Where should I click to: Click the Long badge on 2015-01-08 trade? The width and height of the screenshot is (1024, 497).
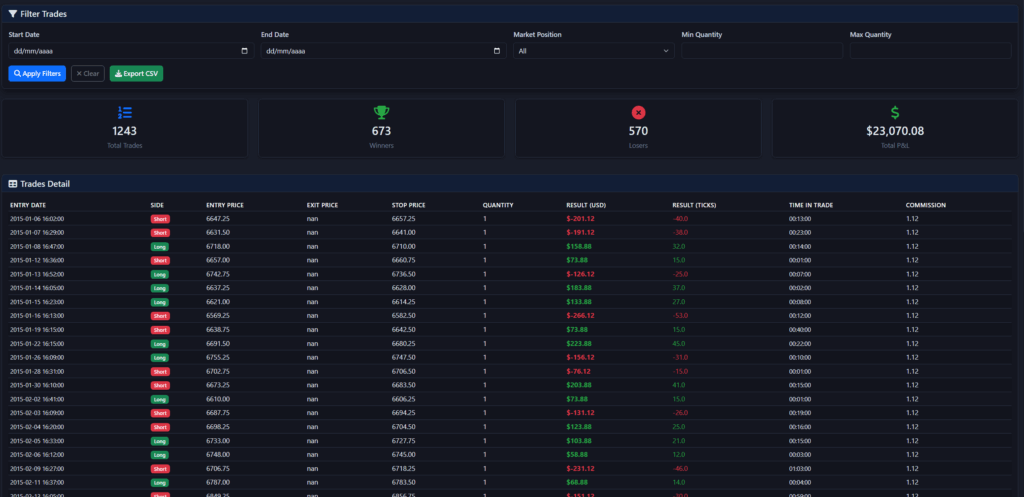click(160, 245)
